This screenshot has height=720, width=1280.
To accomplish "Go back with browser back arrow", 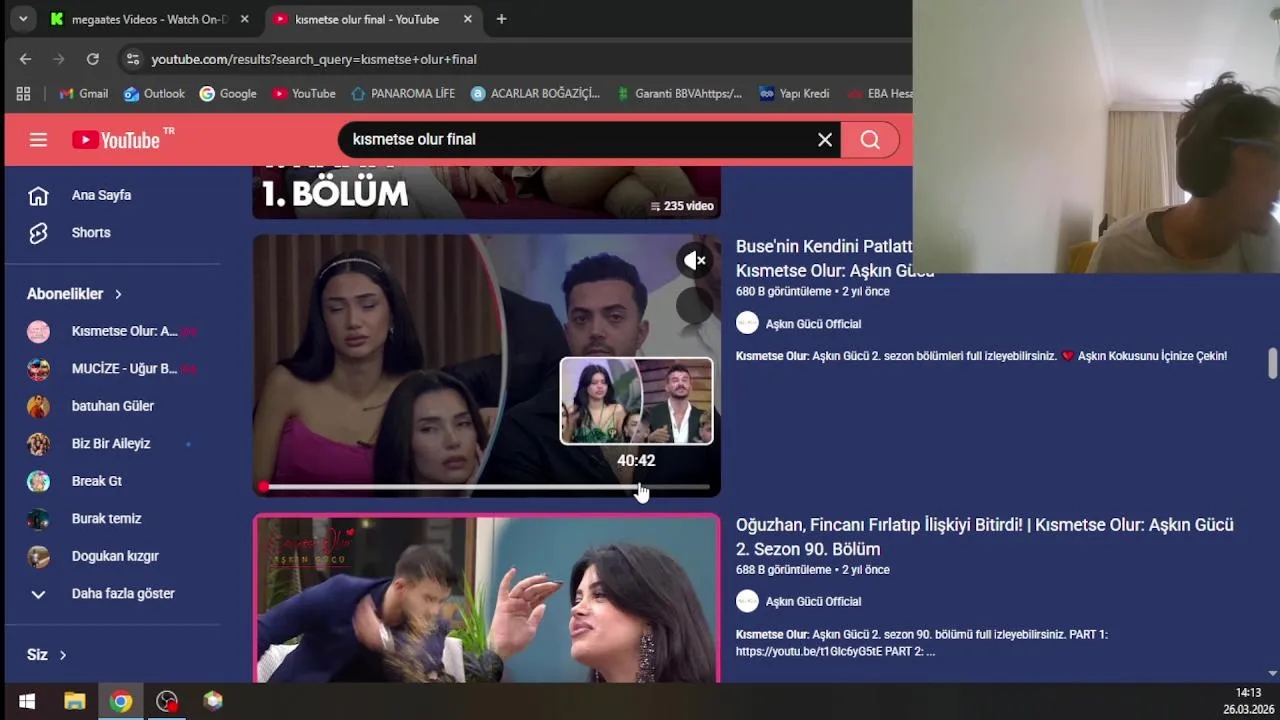I will pos(25,59).
